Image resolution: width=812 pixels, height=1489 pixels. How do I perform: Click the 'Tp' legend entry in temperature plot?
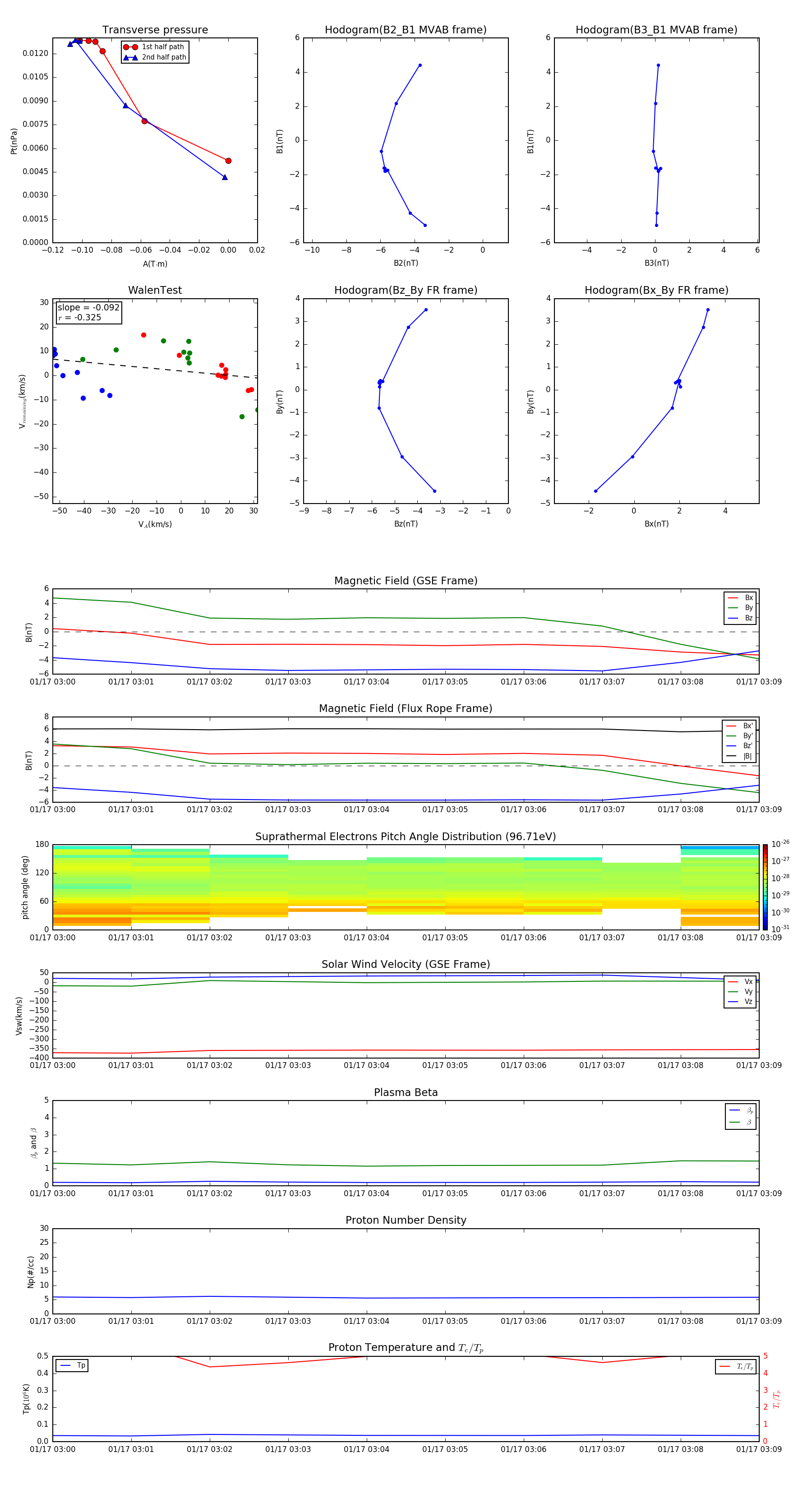[x=73, y=1365]
